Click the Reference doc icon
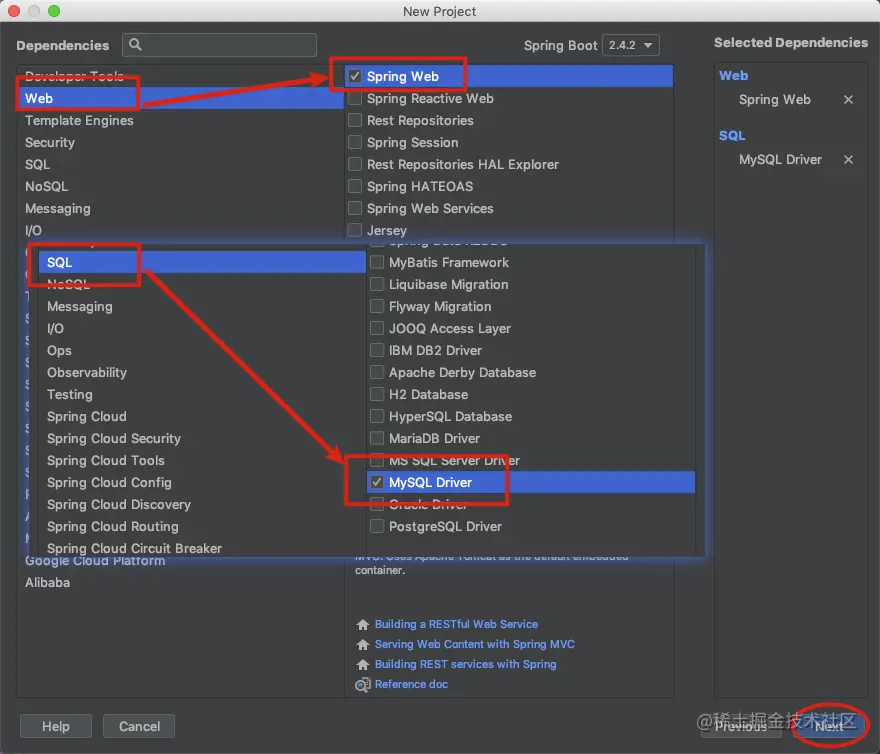 tap(363, 685)
